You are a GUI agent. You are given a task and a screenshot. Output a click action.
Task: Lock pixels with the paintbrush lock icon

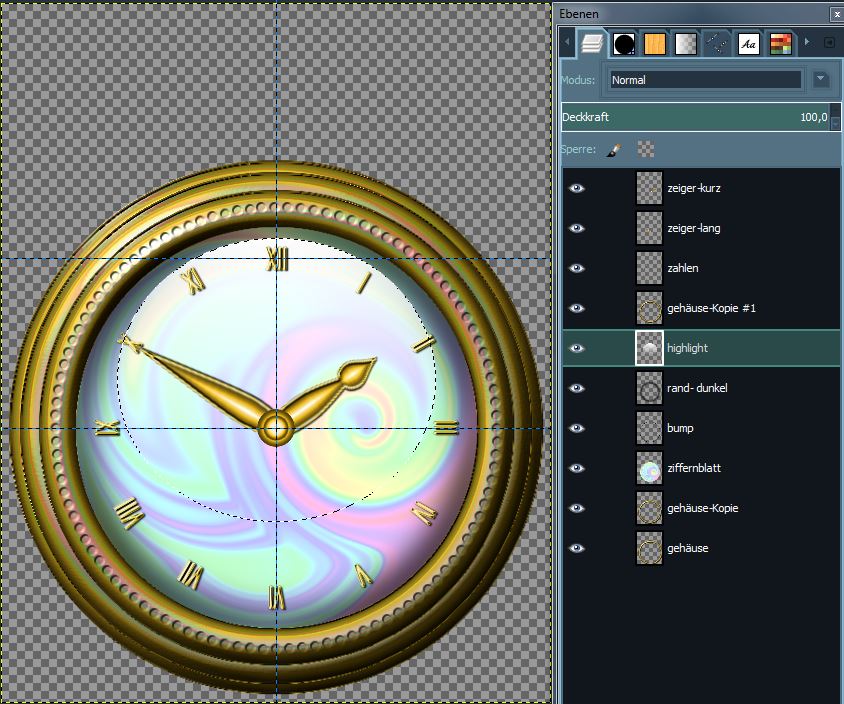(614, 150)
